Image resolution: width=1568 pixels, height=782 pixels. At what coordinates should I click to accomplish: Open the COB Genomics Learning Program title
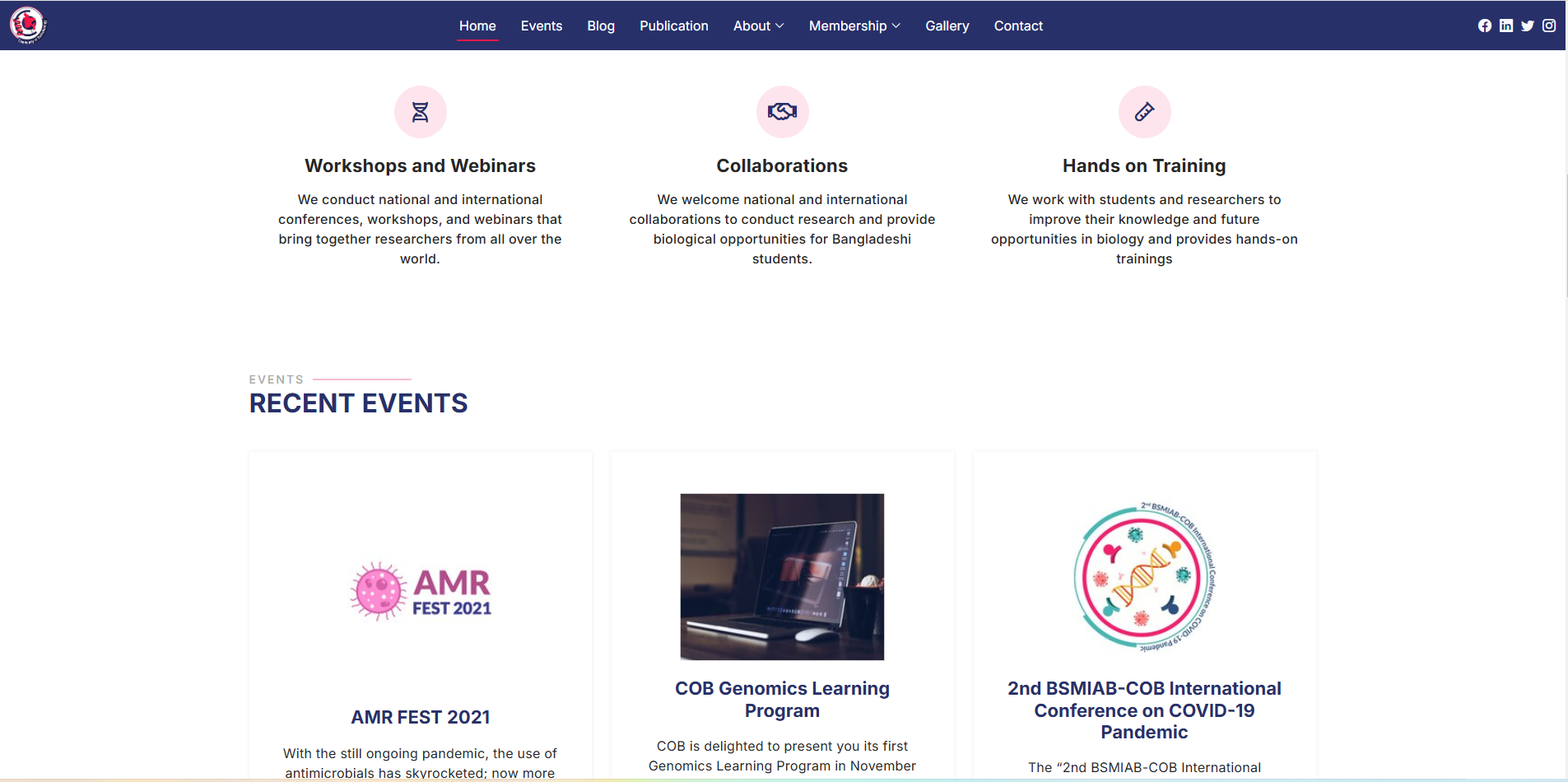(x=782, y=699)
